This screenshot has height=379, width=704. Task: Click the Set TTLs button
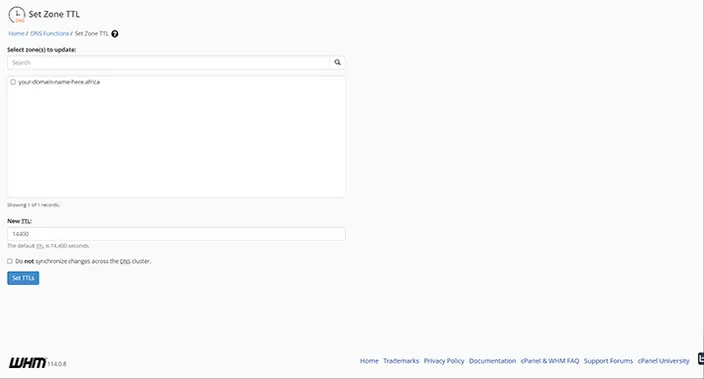pos(23,278)
